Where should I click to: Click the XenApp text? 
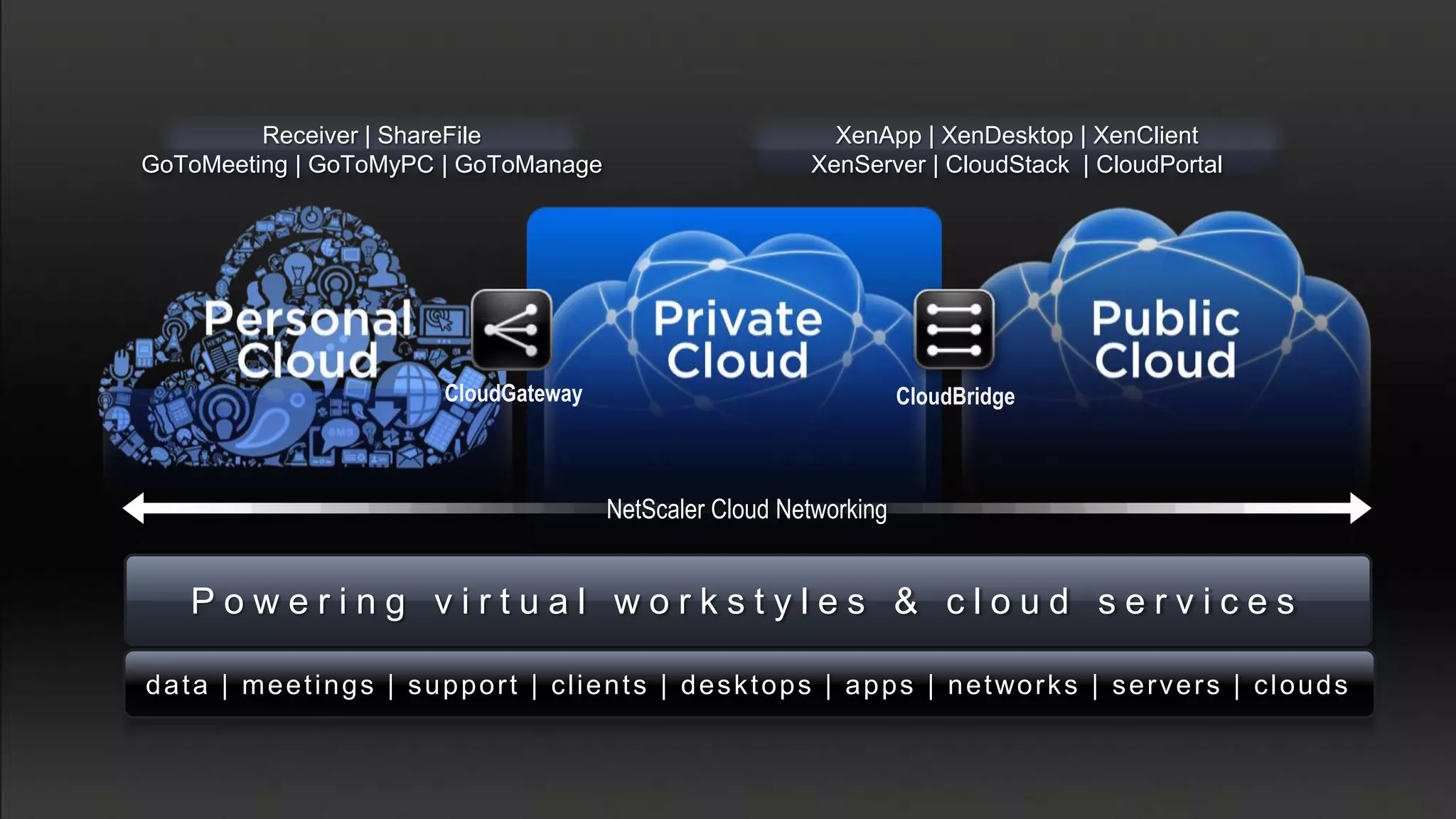coord(878,135)
